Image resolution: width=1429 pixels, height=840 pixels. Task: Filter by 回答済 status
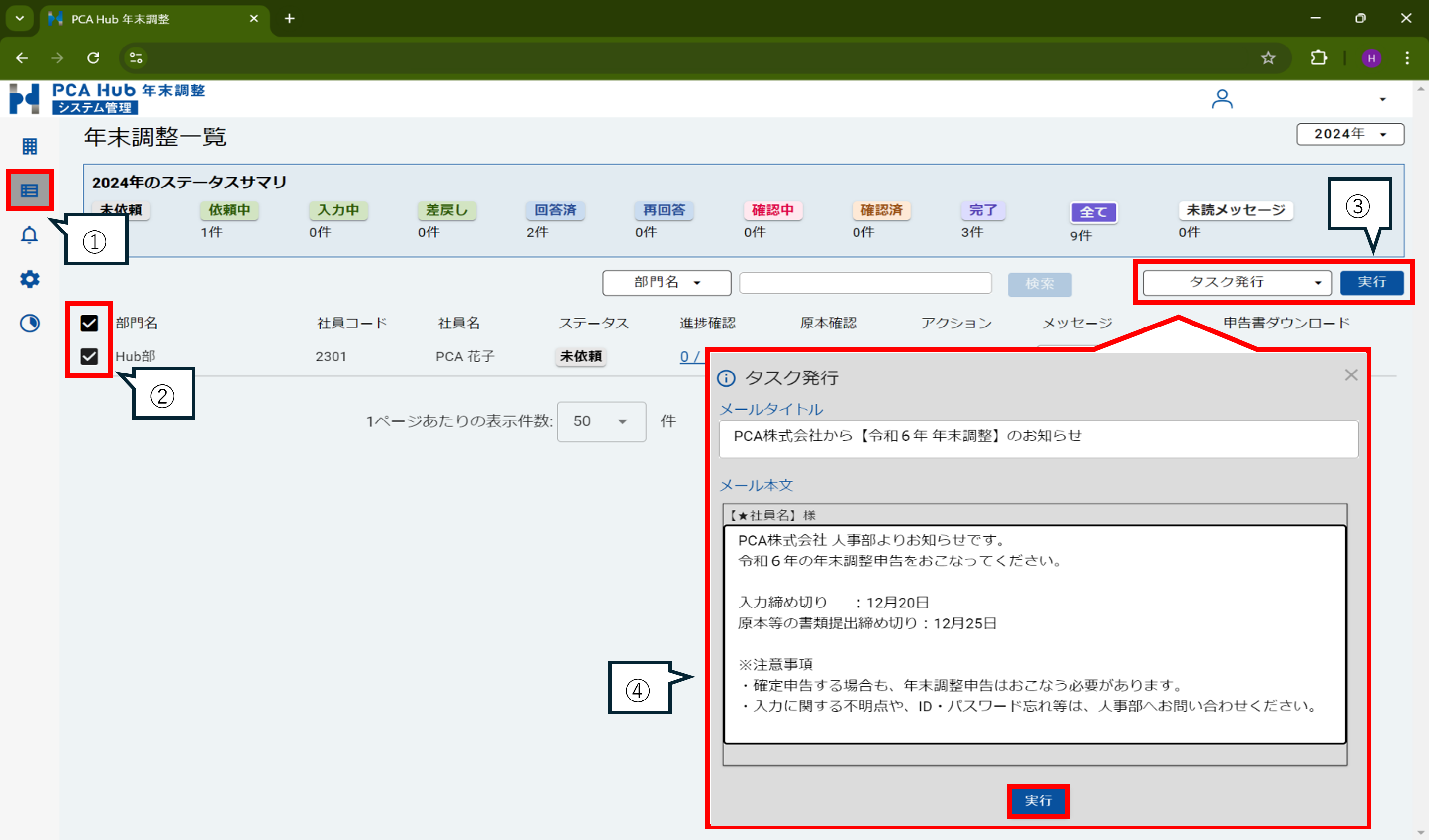click(556, 210)
